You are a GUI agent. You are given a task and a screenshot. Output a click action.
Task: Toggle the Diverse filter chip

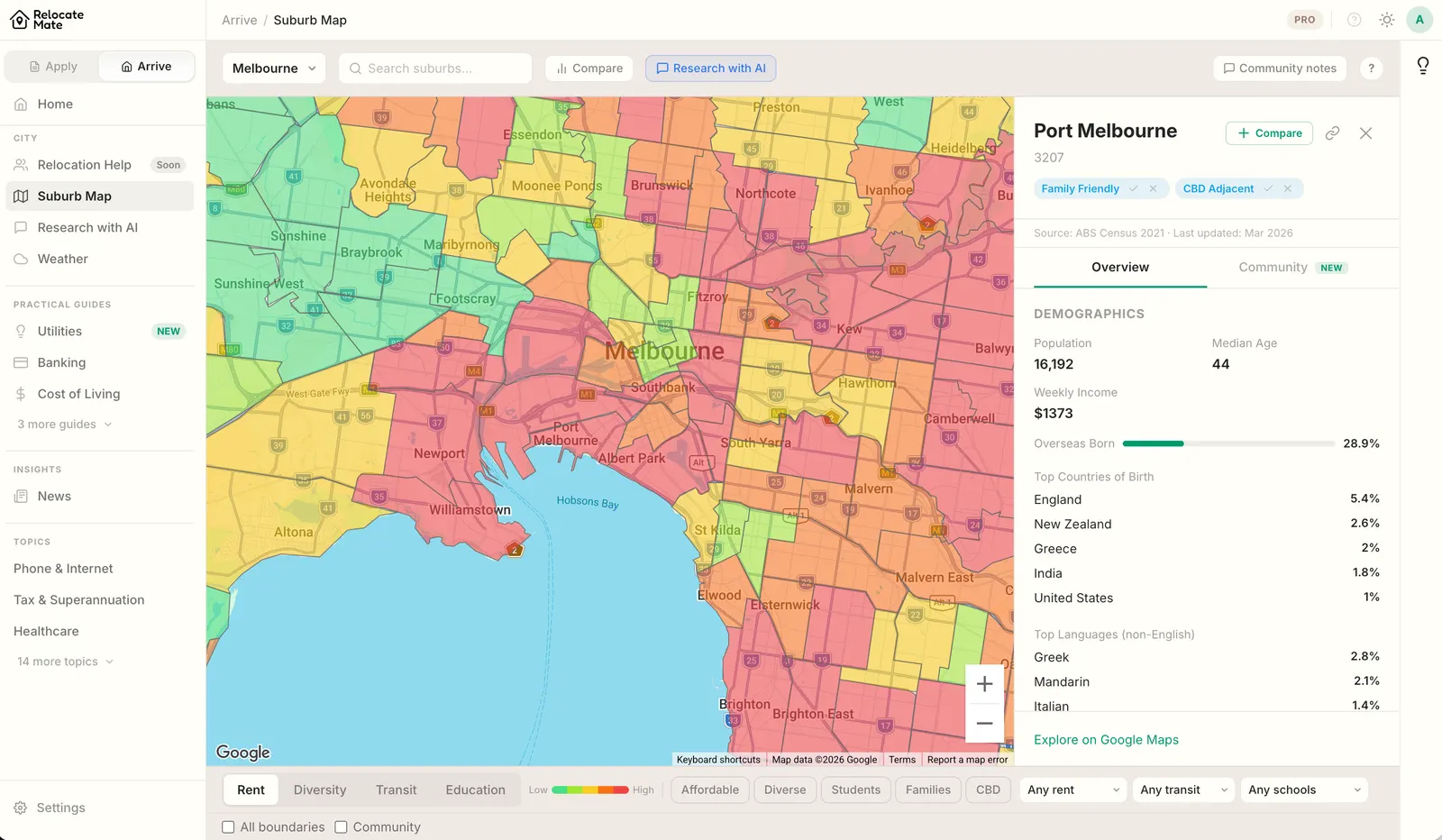coord(785,790)
